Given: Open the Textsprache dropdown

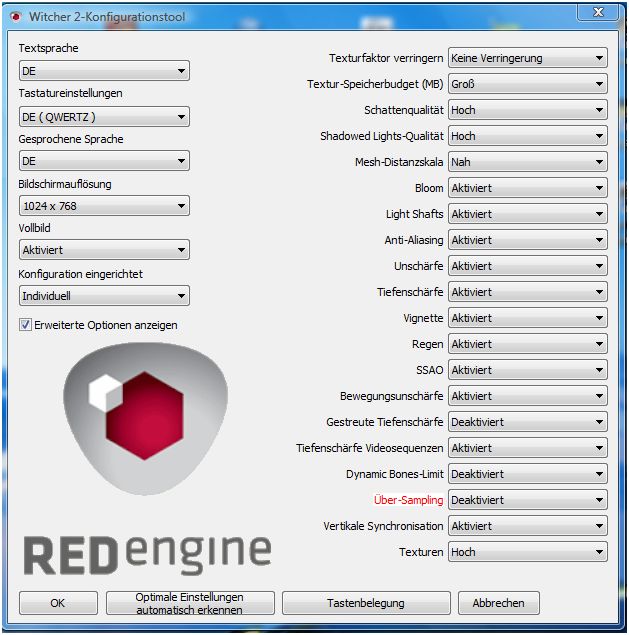Looking at the screenshot, I should tap(104, 71).
